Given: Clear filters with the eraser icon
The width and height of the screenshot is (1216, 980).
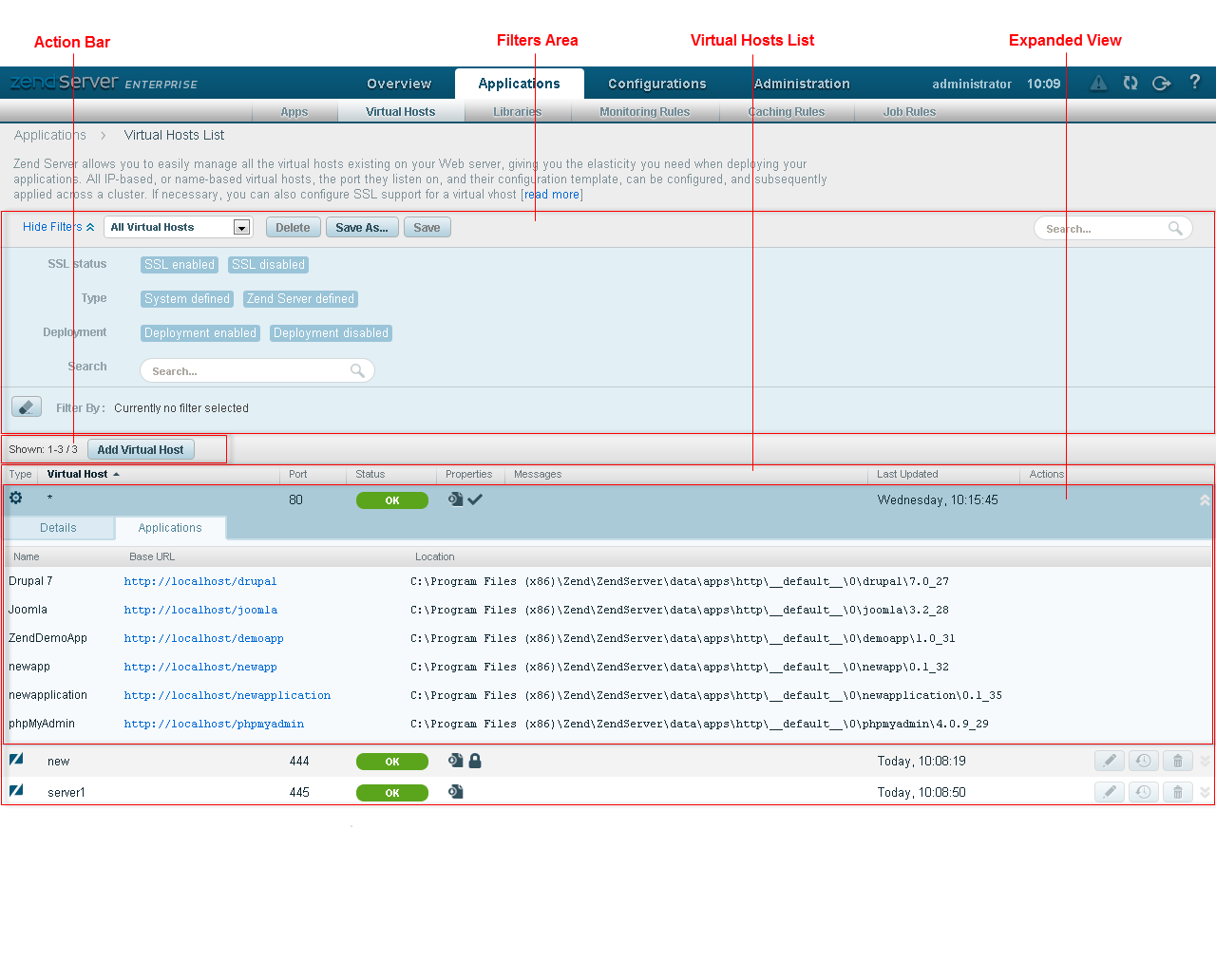Looking at the screenshot, I should (x=26, y=407).
